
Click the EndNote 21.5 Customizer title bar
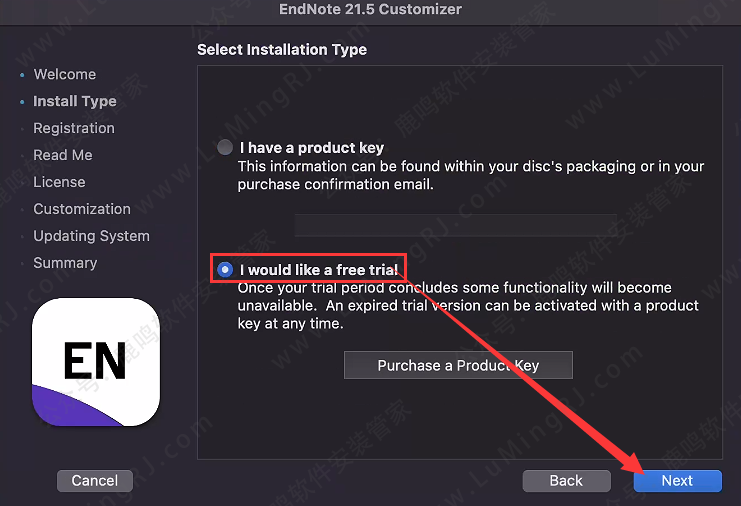tap(370, 10)
